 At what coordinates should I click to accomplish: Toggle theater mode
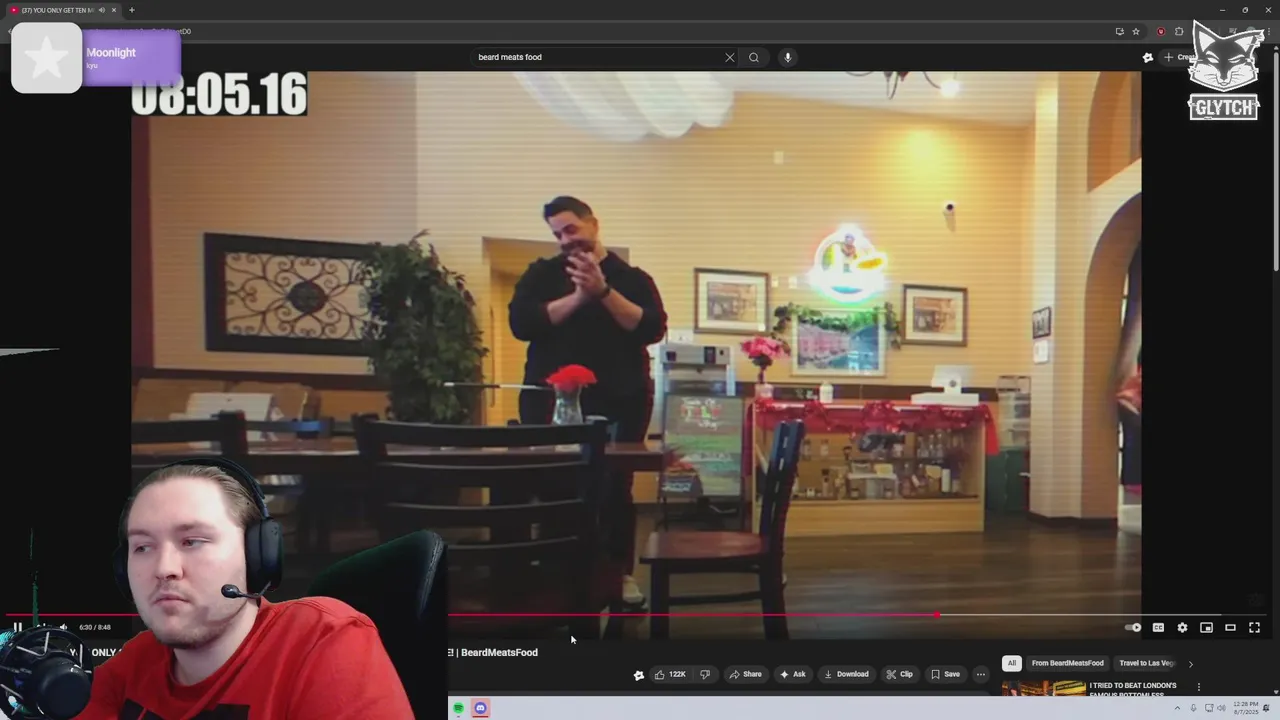pyautogui.click(x=1230, y=628)
